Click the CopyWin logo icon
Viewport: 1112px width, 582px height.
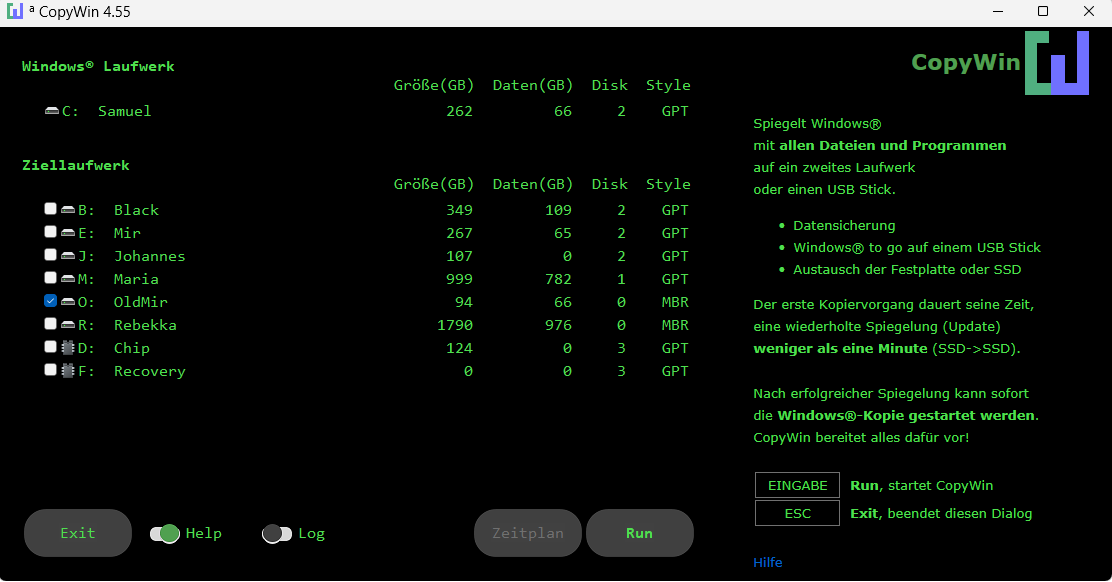[1056, 63]
